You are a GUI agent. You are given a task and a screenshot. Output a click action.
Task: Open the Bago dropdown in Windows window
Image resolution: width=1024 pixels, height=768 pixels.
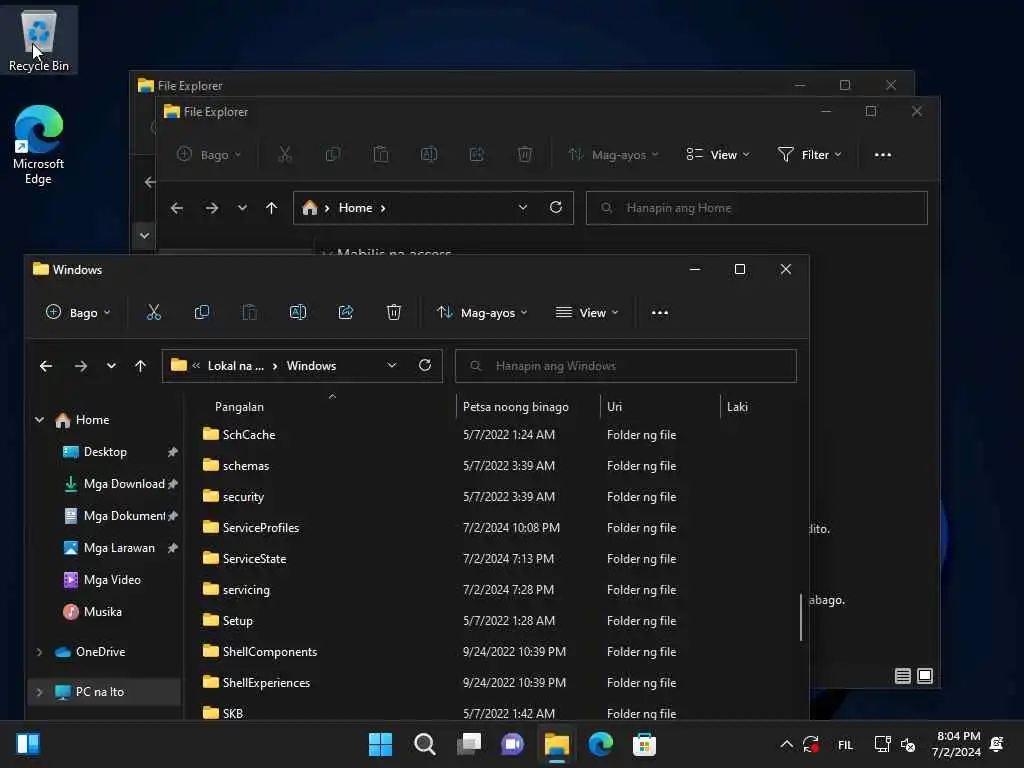(78, 313)
